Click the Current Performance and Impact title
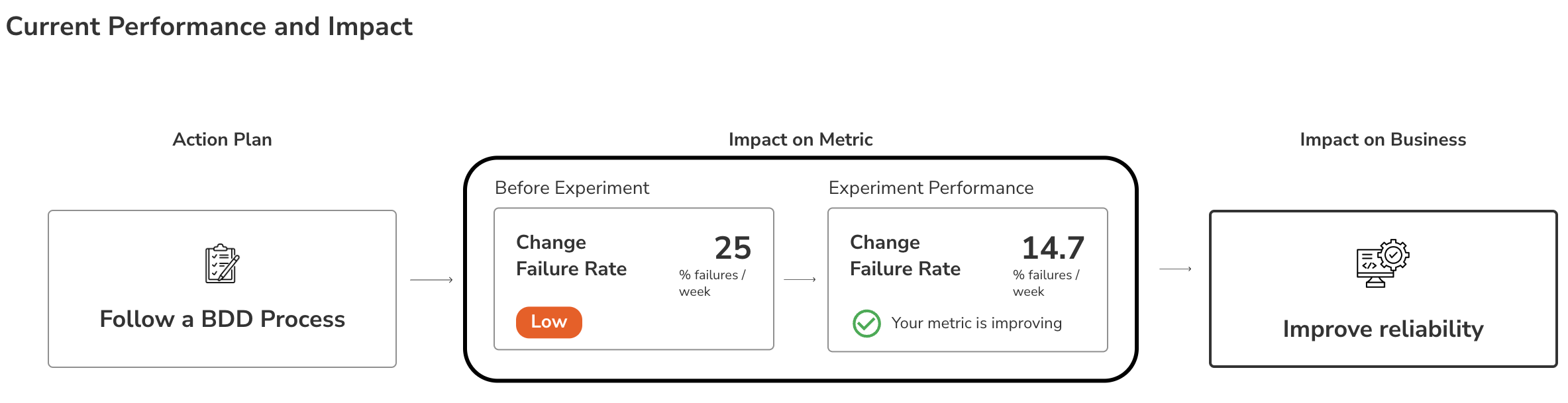1568x403 pixels. (x=209, y=26)
